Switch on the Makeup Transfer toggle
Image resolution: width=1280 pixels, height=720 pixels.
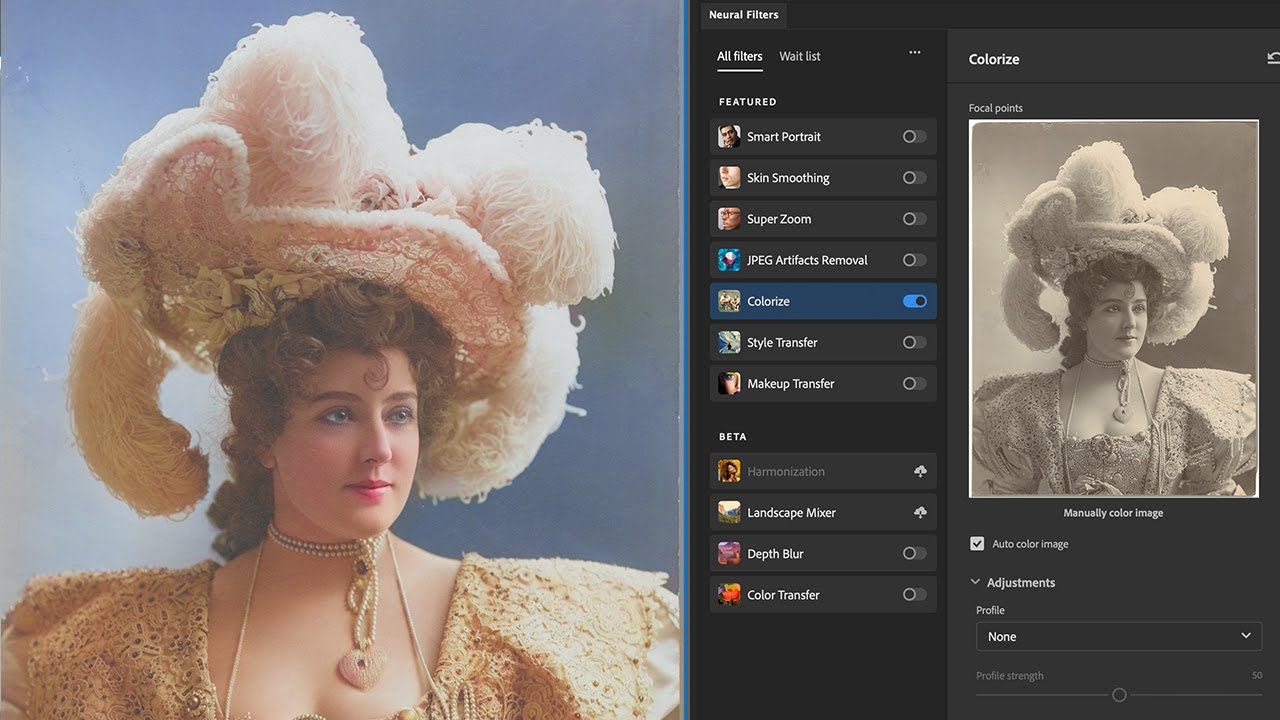(914, 383)
